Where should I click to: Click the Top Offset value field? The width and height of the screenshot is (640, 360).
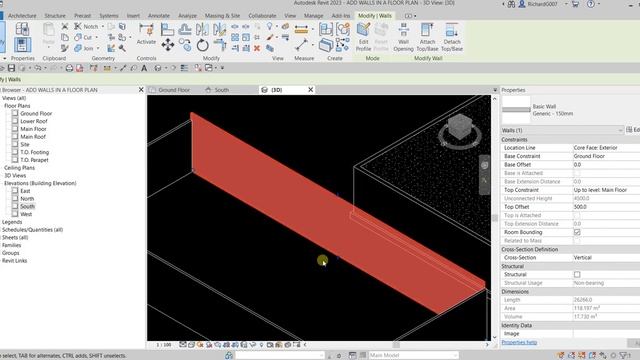point(606,207)
